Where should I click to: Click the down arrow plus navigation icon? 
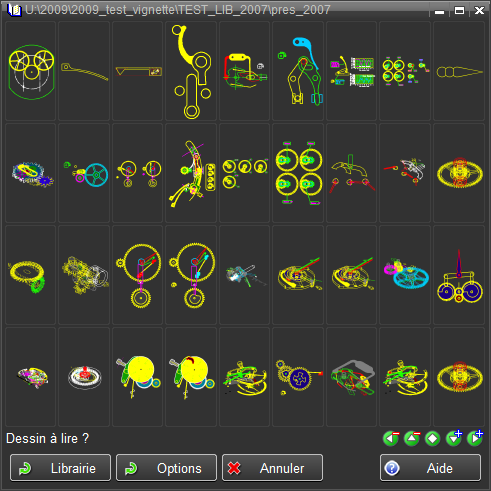pyautogui.click(x=454, y=438)
